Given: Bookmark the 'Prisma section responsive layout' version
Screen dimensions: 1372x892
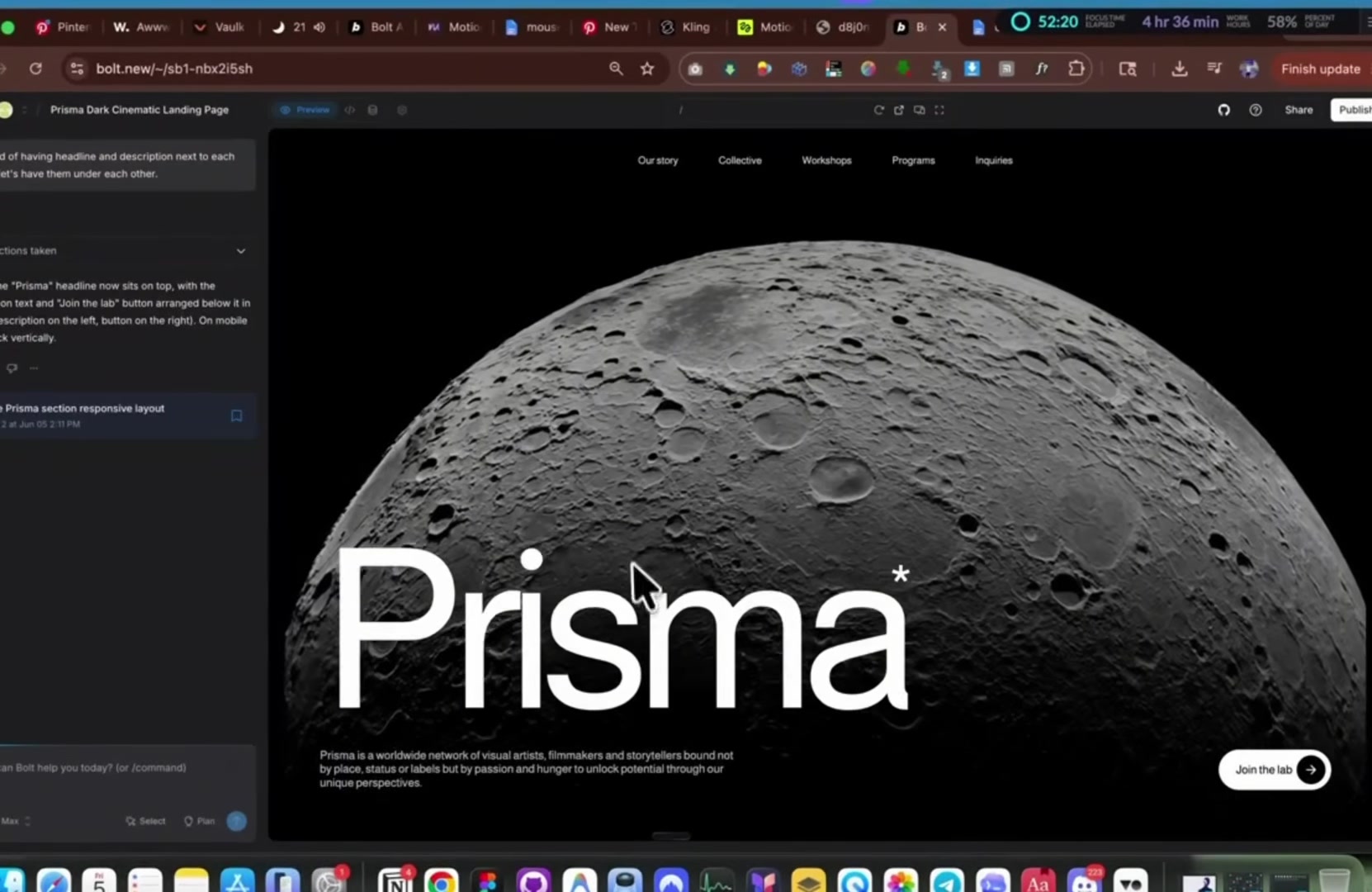Looking at the screenshot, I should [x=237, y=415].
